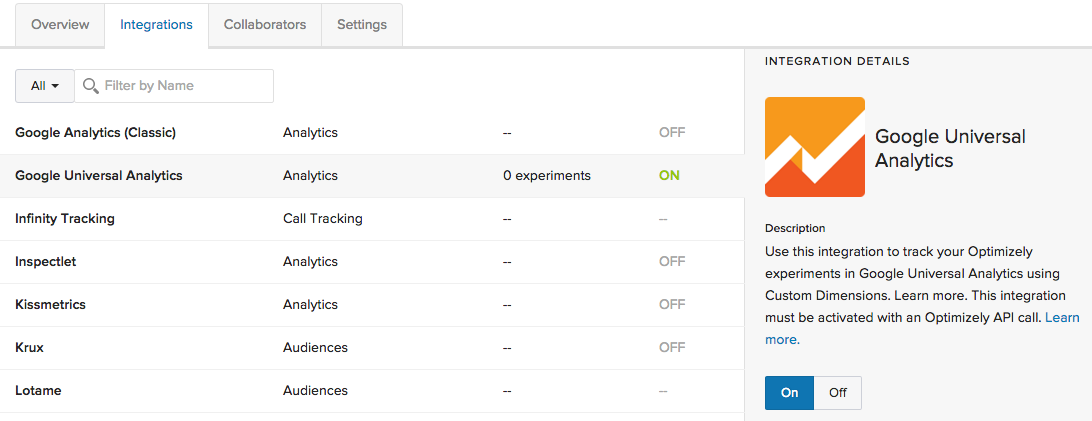
Task: Open the All filter dropdown
Action: (x=45, y=86)
